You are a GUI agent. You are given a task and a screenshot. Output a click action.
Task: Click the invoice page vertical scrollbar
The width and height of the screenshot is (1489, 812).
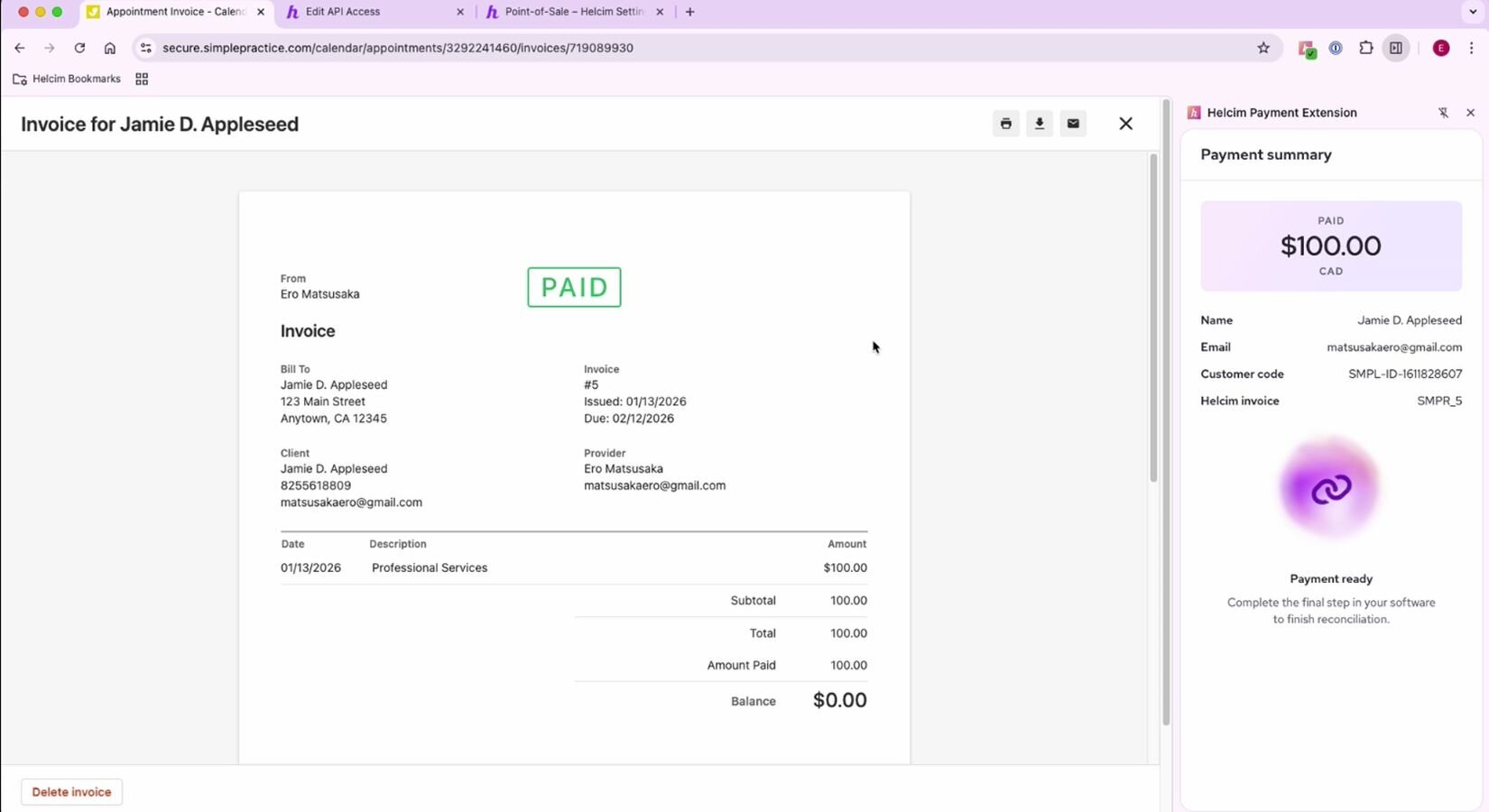pyautogui.click(x=1153, y=318)
